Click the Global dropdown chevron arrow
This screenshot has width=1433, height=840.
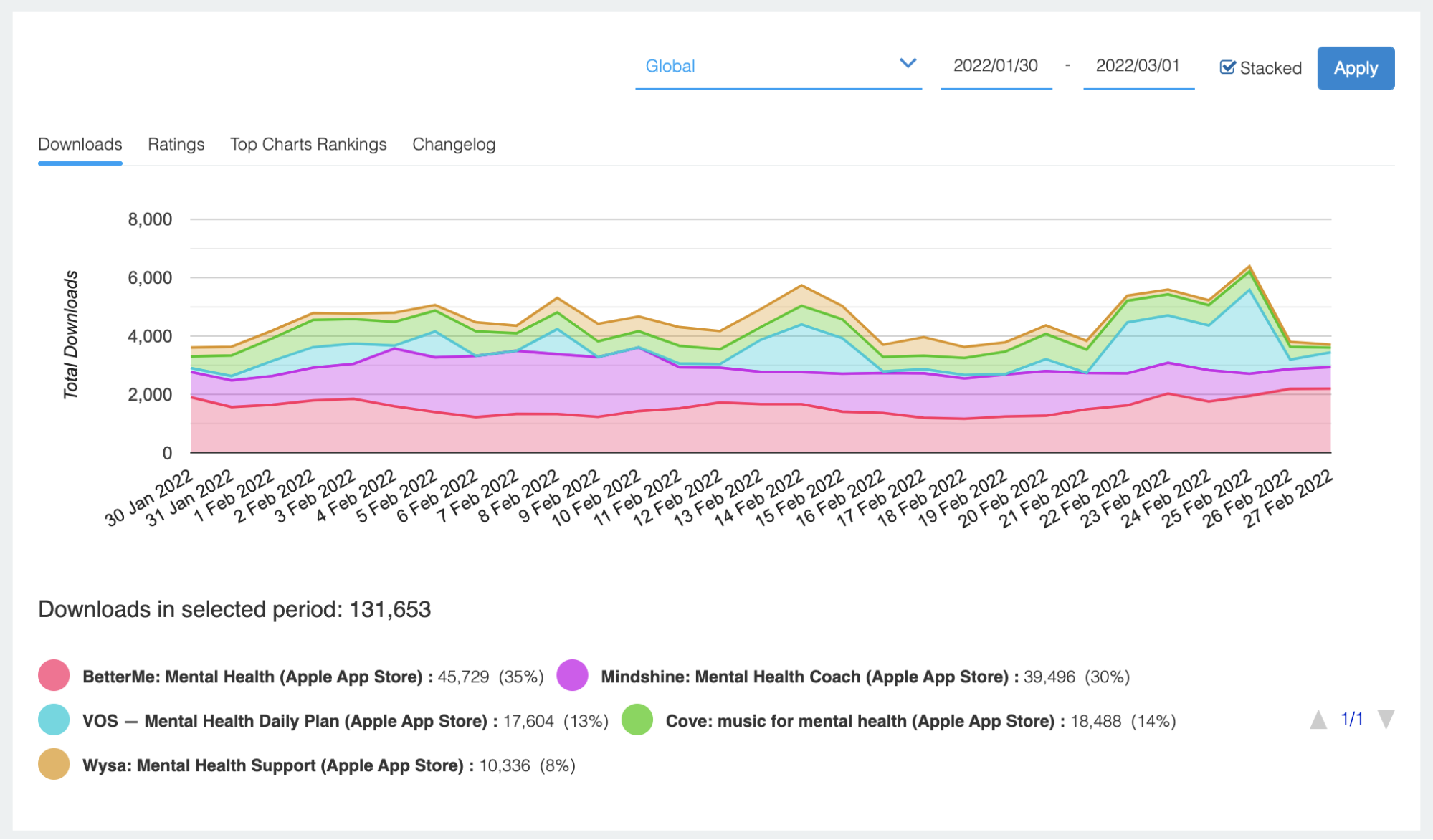tap(908, 64)
